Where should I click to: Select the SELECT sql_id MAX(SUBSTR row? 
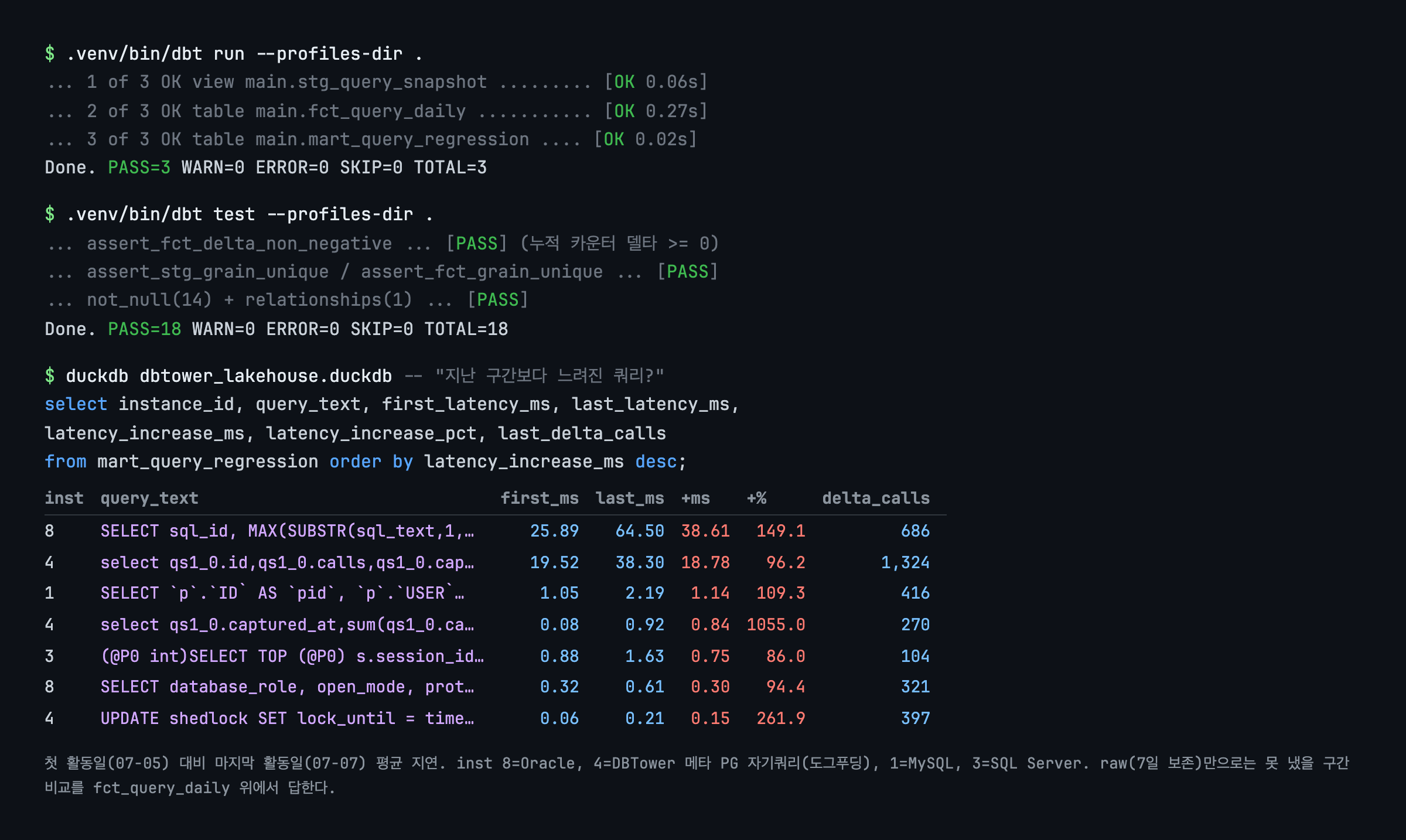[487, 531]
